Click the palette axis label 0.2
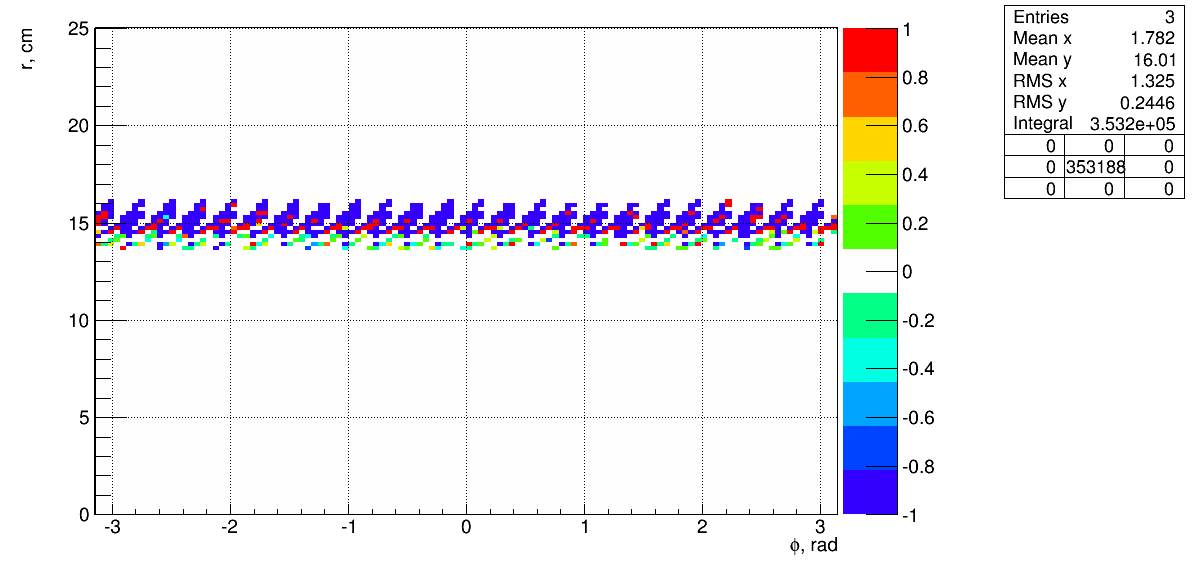Image resolution: width=1196 pixels, height=572 pixels. click(x=915, y=223)
